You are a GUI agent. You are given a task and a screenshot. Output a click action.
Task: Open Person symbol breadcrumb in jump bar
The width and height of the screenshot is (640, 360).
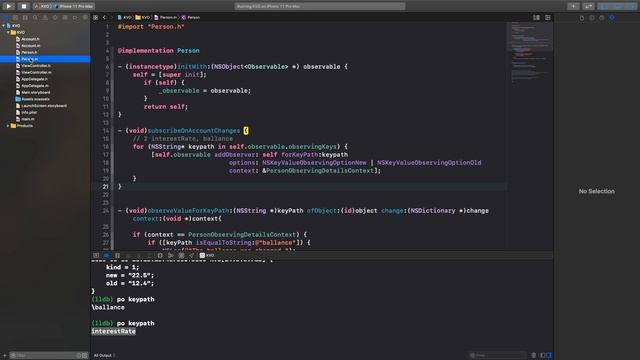[x=191, y=18]
